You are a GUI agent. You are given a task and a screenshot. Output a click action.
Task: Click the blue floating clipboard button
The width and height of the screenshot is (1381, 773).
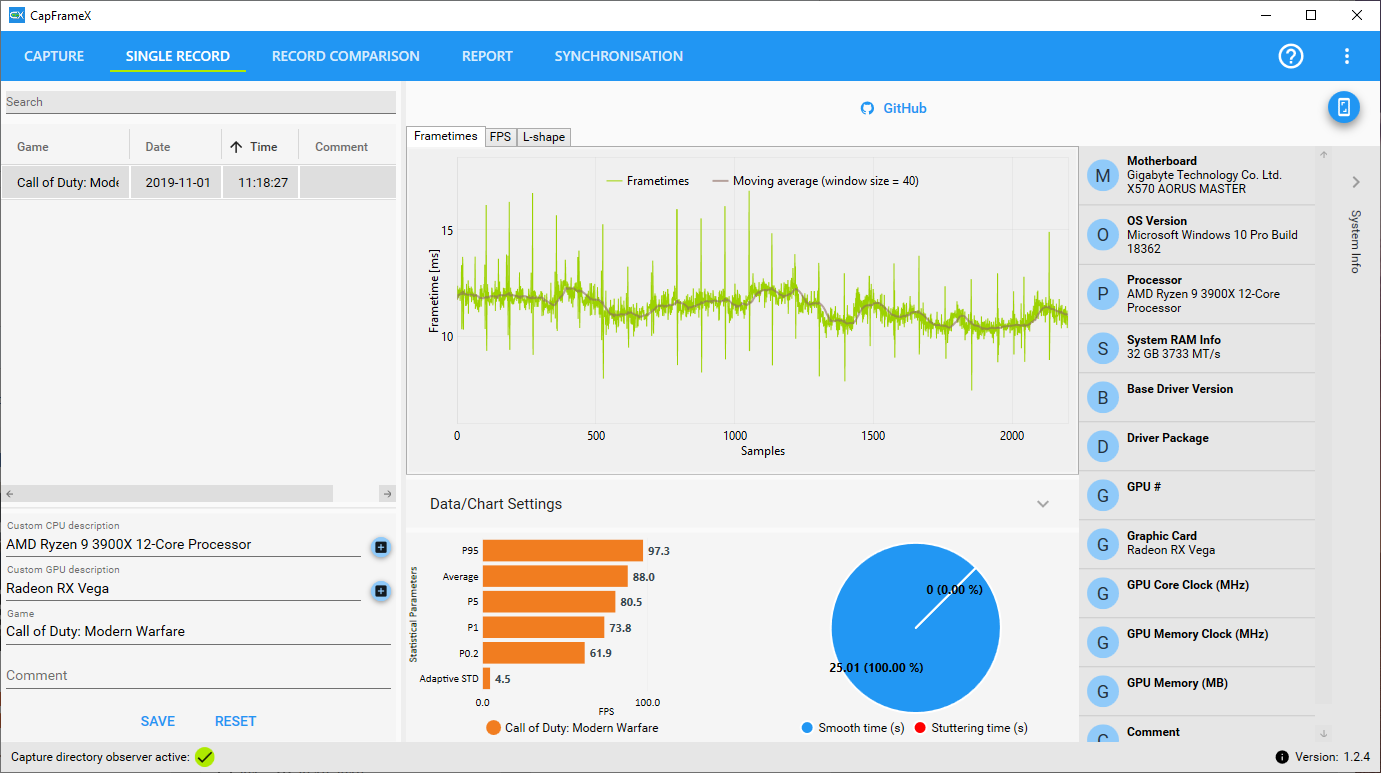1344,107
